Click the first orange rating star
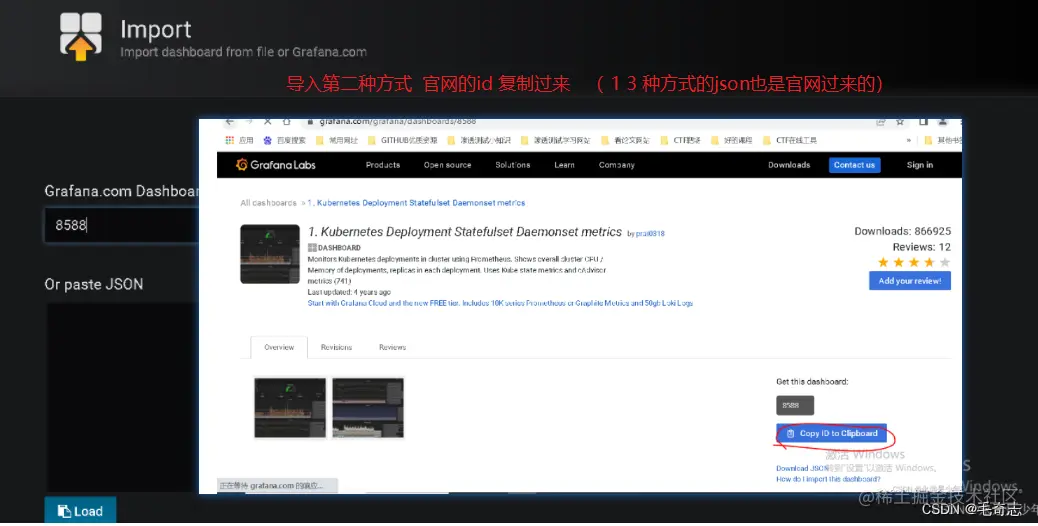The height and width of the screenshot is (526, 1038). [x=883, y=263]
